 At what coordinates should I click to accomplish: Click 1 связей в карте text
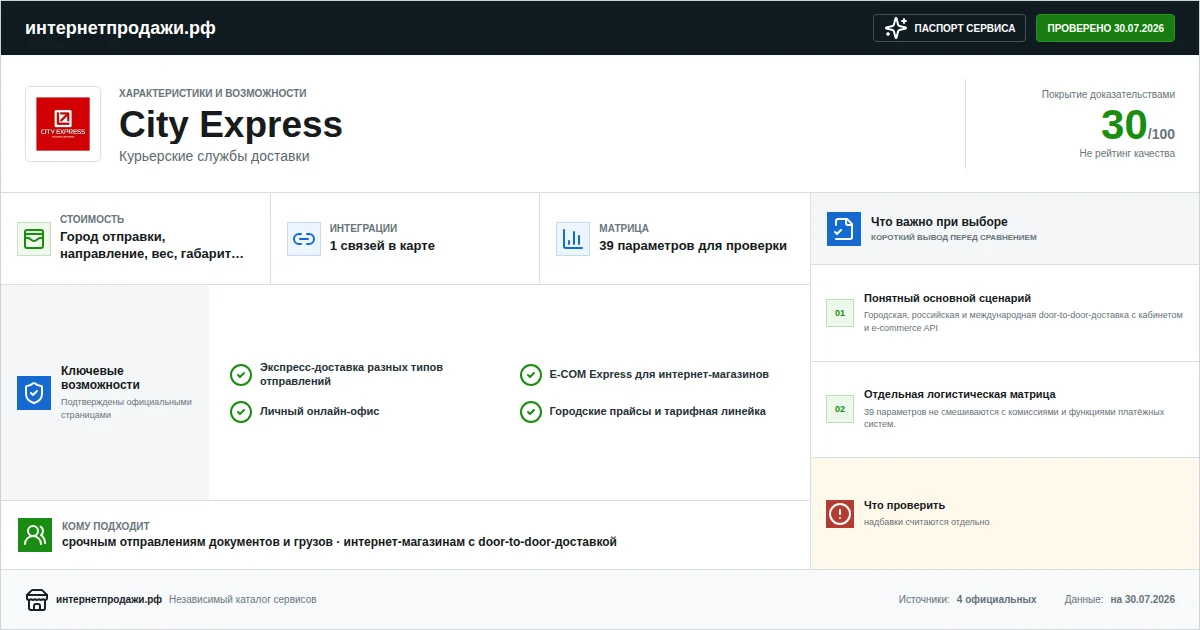click(382, 246)
